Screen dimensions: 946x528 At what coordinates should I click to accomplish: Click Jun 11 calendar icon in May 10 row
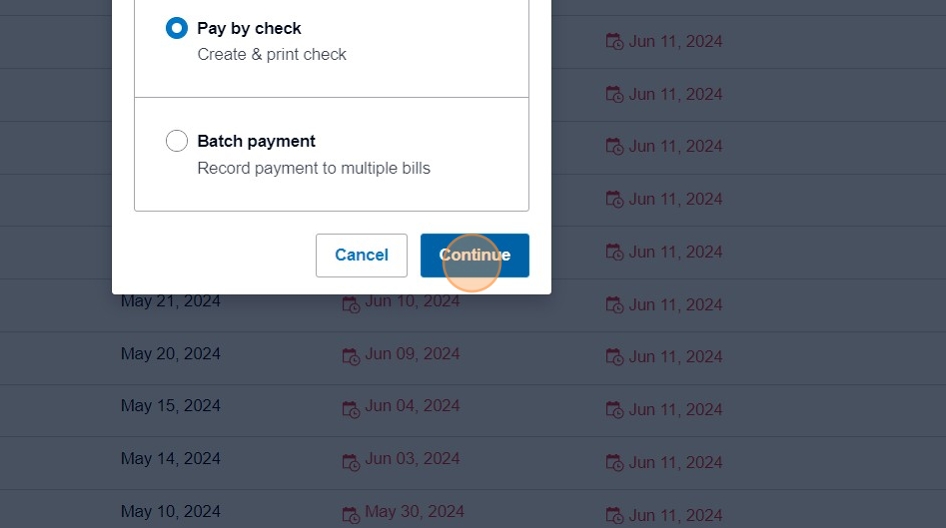615,516
